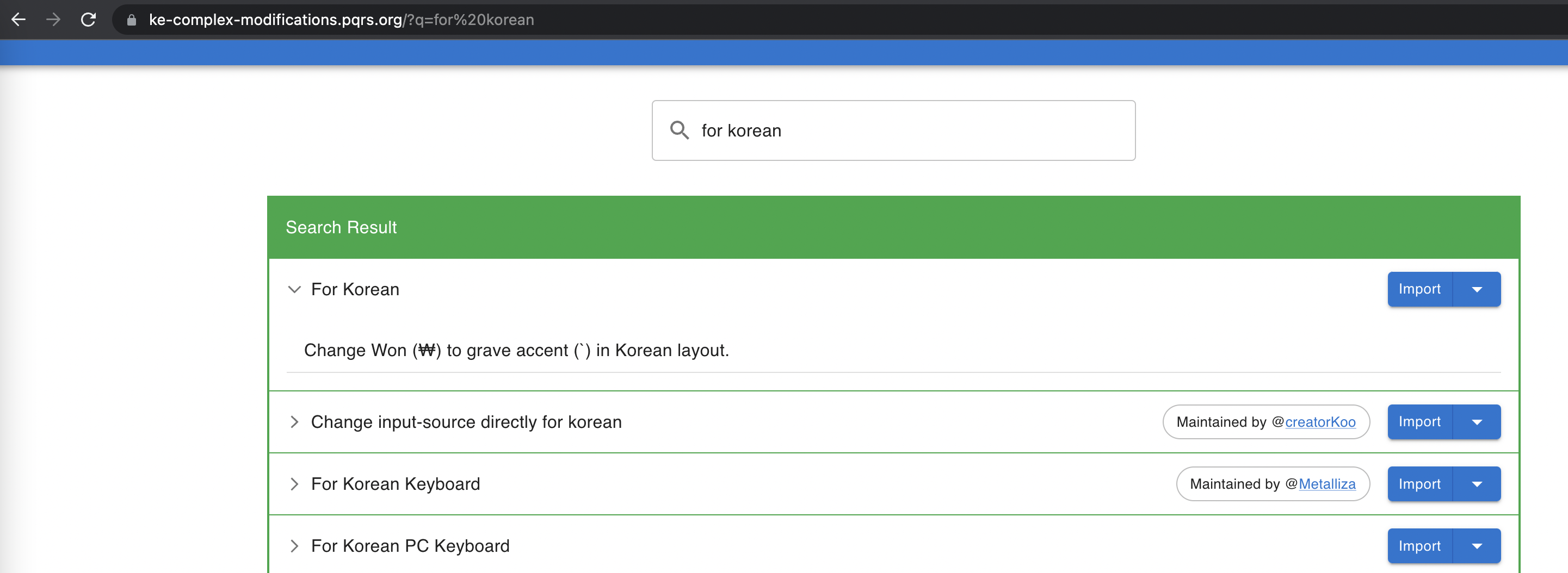The width and height of the screenshot is (1568, 573).
Task: Click the 'For Korean' title text
Action: (355, 290)
